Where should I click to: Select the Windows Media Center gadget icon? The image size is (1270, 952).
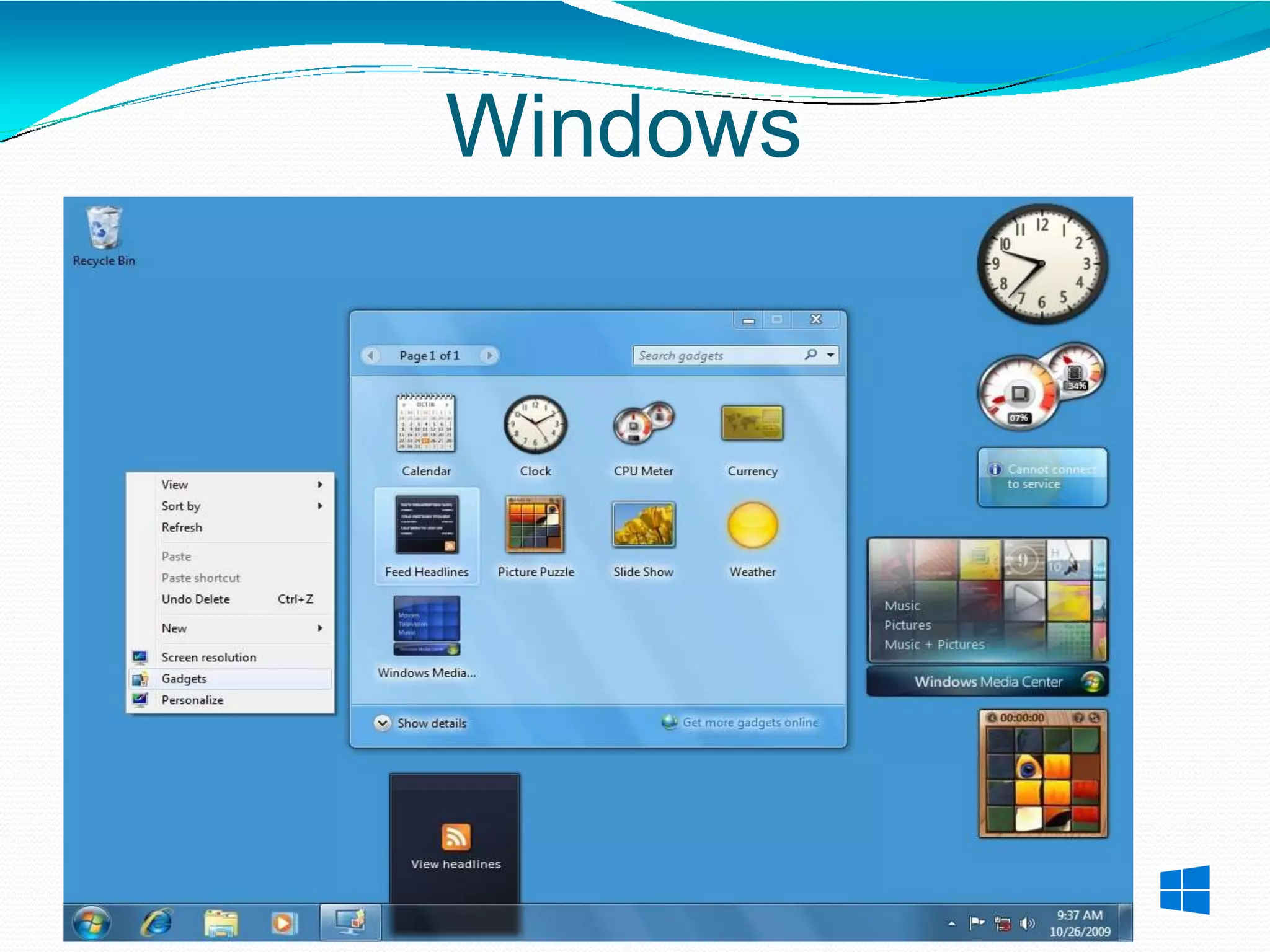427,625
